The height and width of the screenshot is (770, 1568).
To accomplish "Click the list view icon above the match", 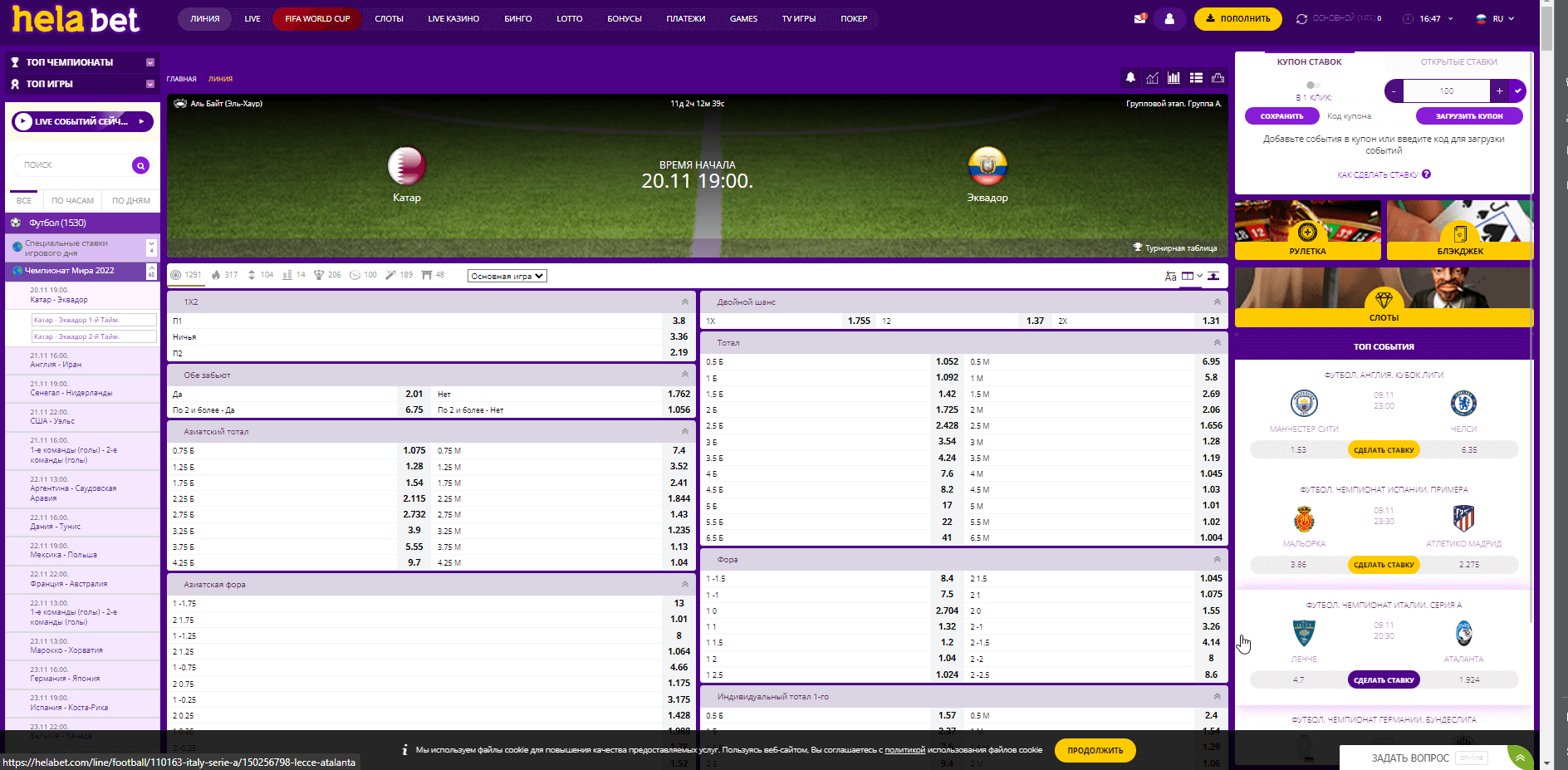I will pyautogui.click(x=1196, y=77).
